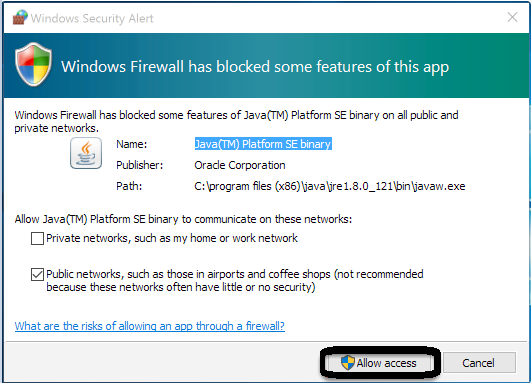Click the Cancel button
This screenshot has height=383, width=531.
(479, 363)
